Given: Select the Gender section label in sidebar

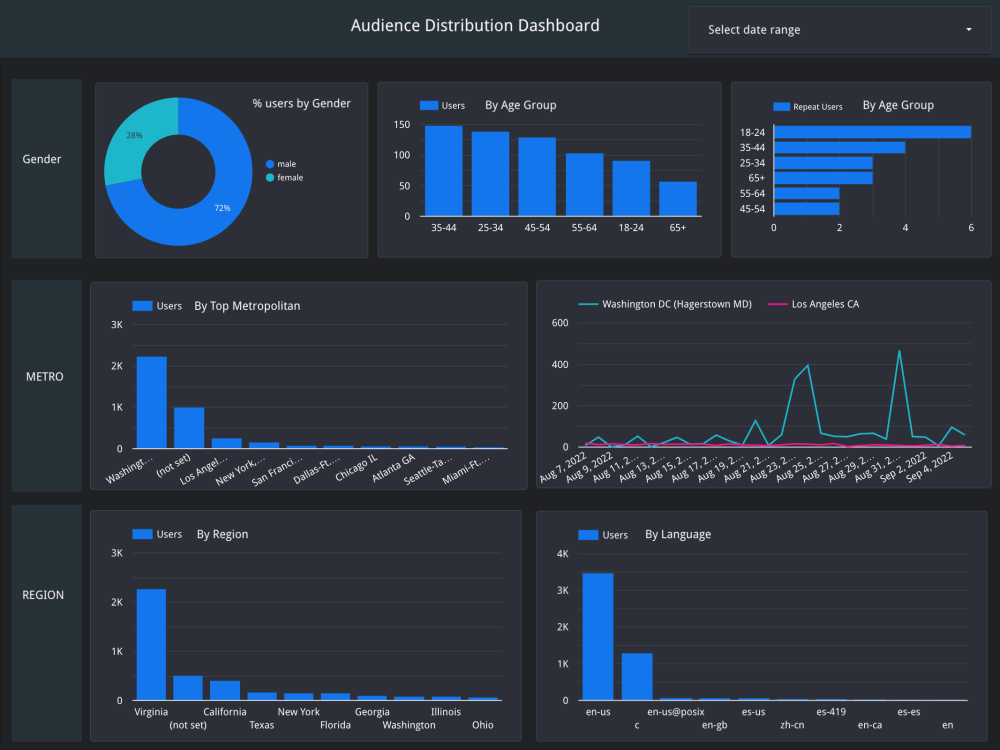Looking at the screenshot, I should point(43,159).
